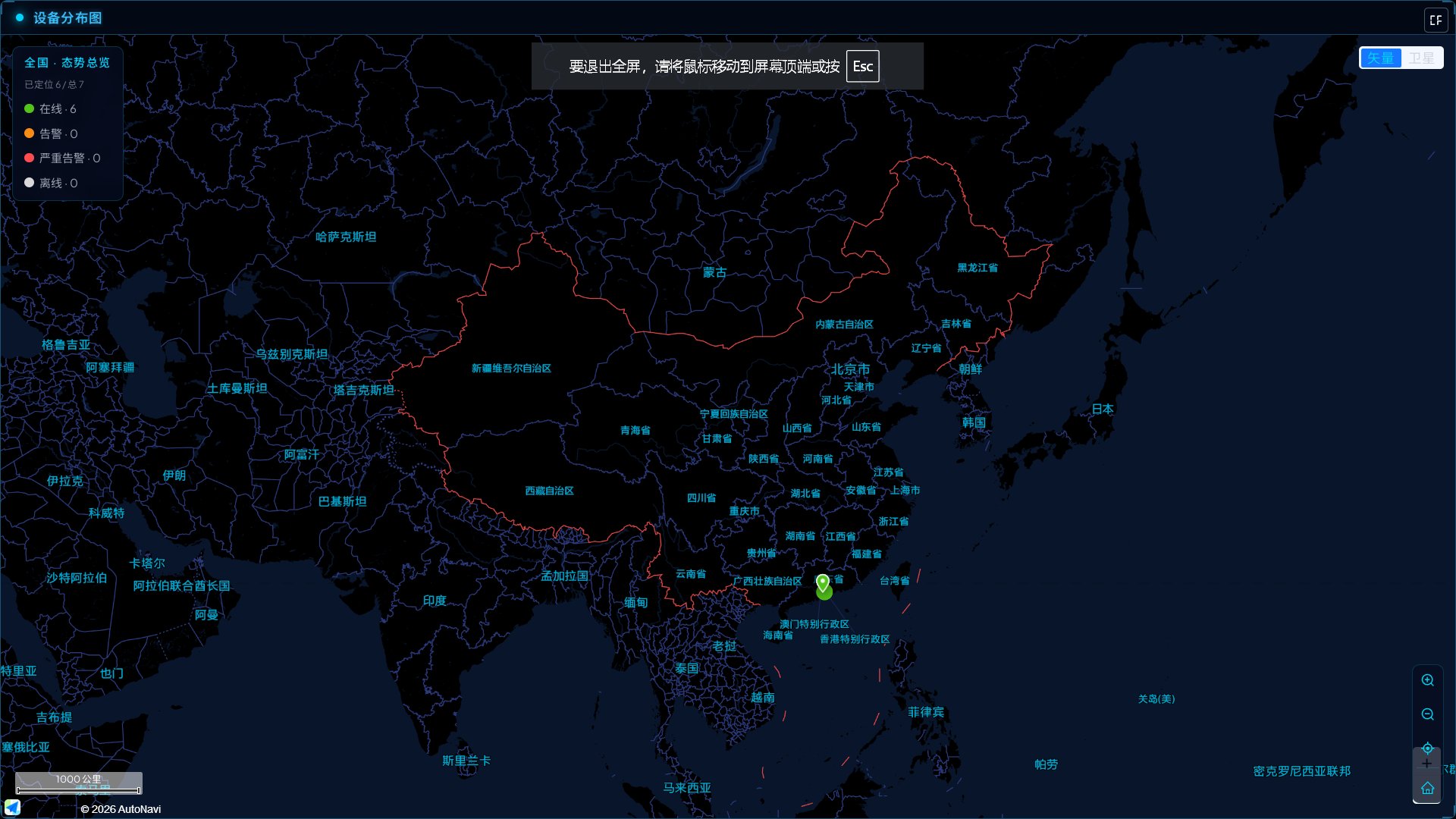Click the 全国 · 态势总览 heading
This screenshot has height=819, width=1456.
point(67,63)
